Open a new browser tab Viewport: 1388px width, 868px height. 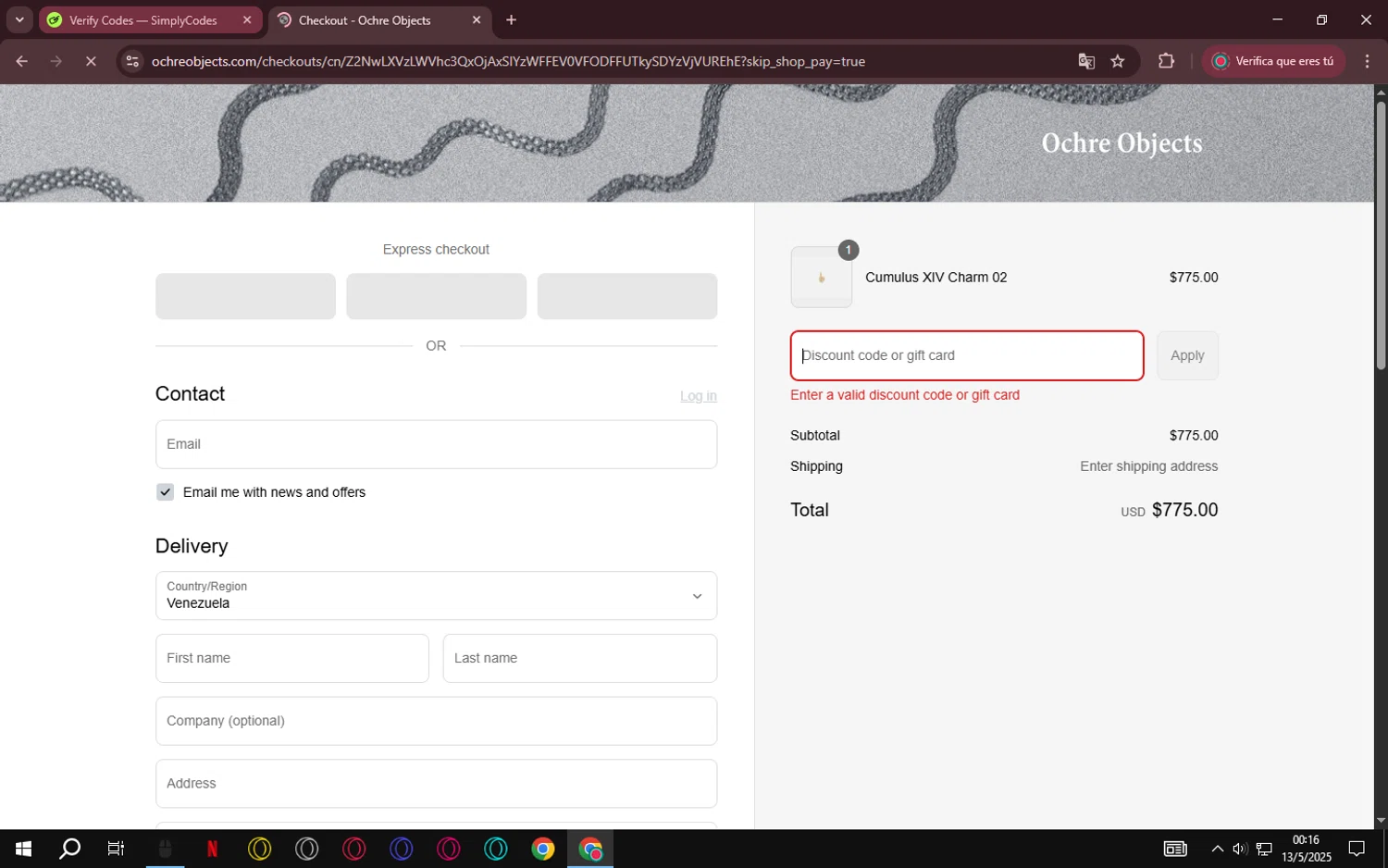(x=511, y=19)
